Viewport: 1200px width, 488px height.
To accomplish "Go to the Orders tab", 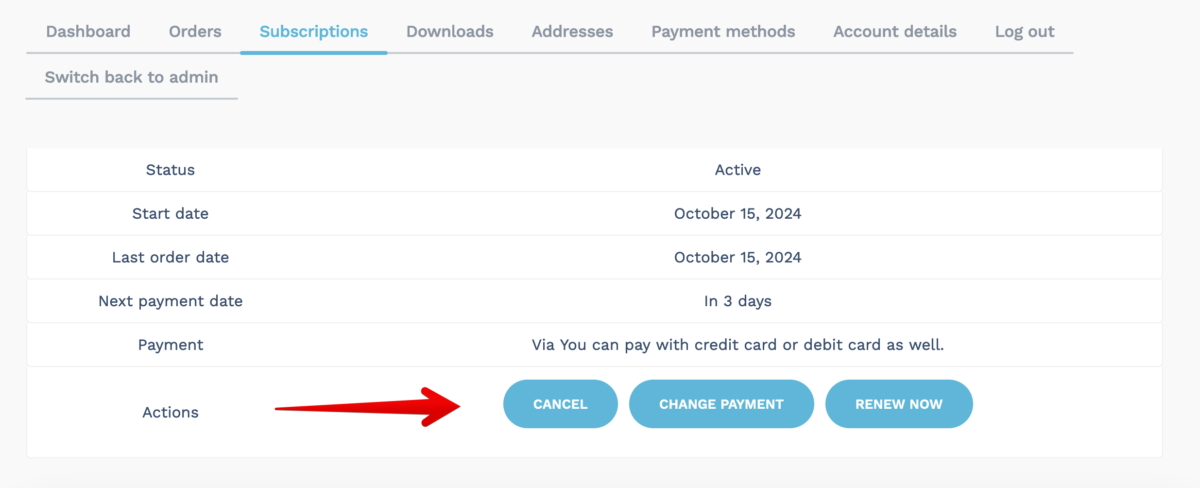I will pyautogui.click(x=195, y=31).
